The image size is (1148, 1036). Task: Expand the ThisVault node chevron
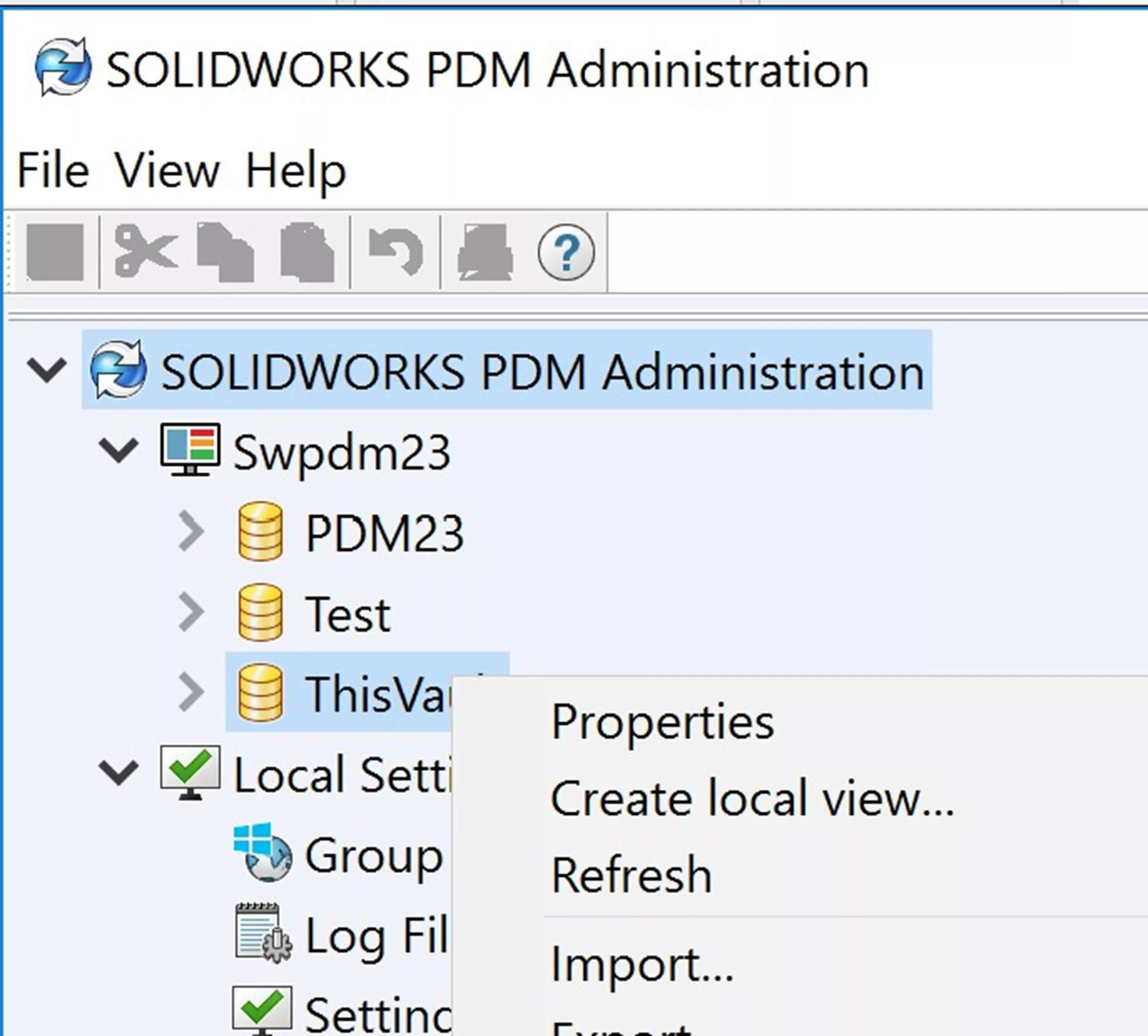(191, 692)
